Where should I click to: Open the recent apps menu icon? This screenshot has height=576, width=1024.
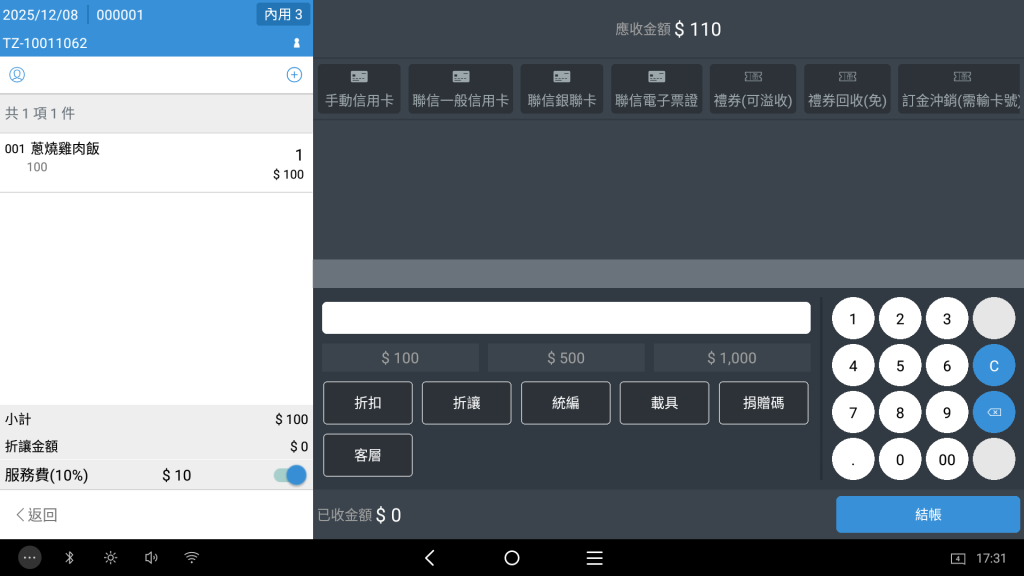pyautogui.click(x=594, y=558)
